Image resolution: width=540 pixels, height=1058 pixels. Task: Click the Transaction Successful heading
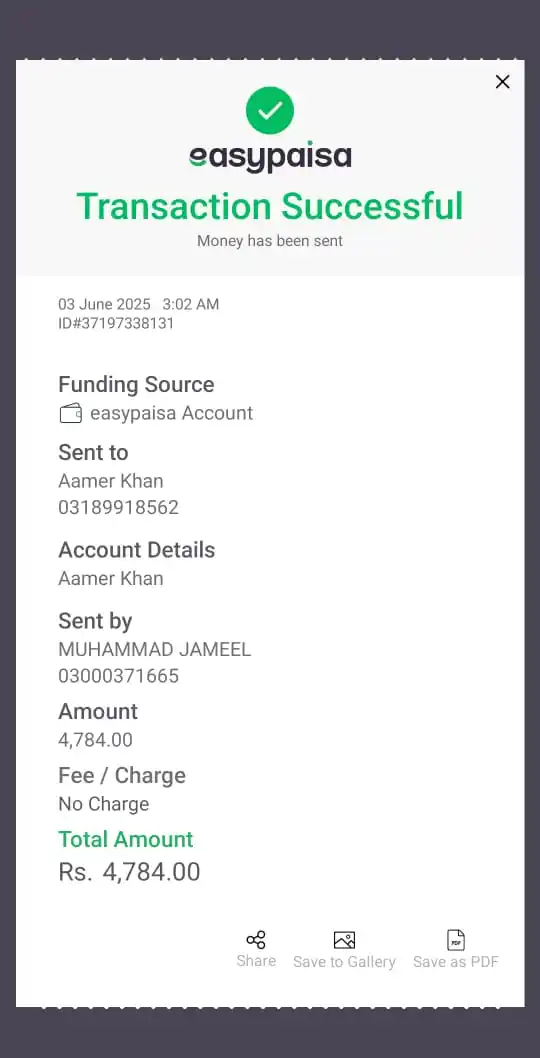point(270,206)
